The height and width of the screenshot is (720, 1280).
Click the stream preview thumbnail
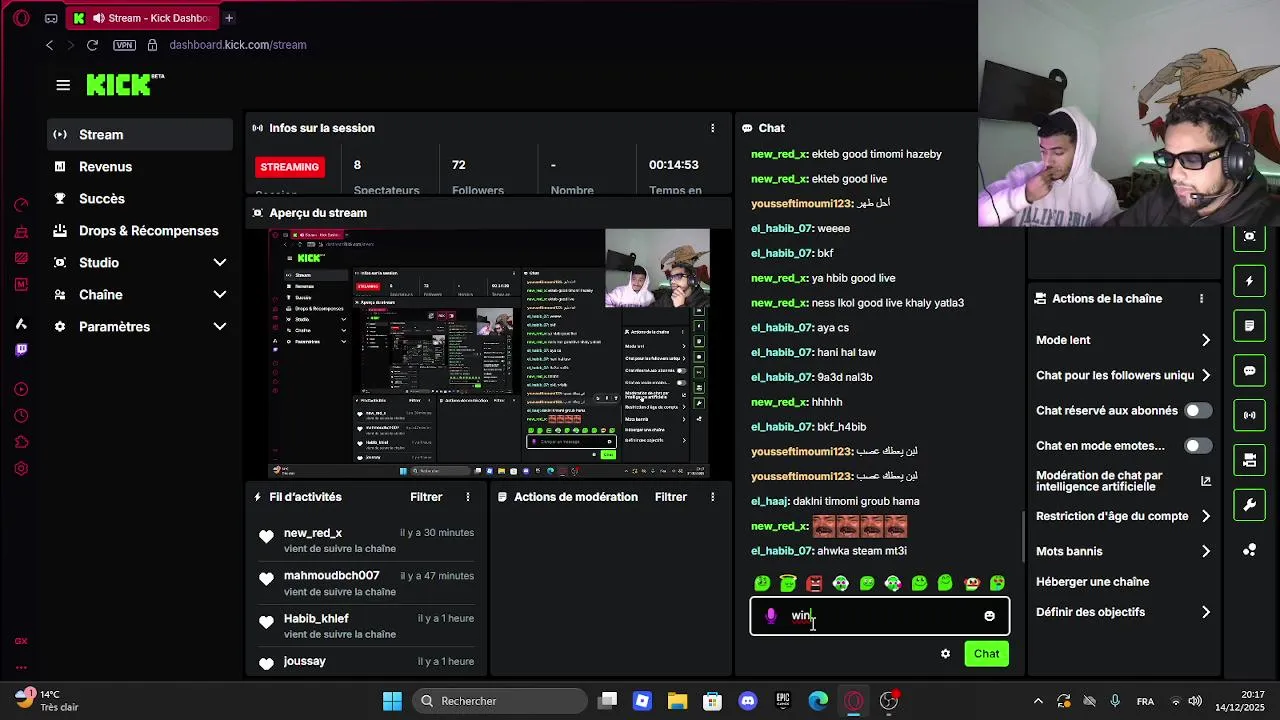[x=489, y=354]
